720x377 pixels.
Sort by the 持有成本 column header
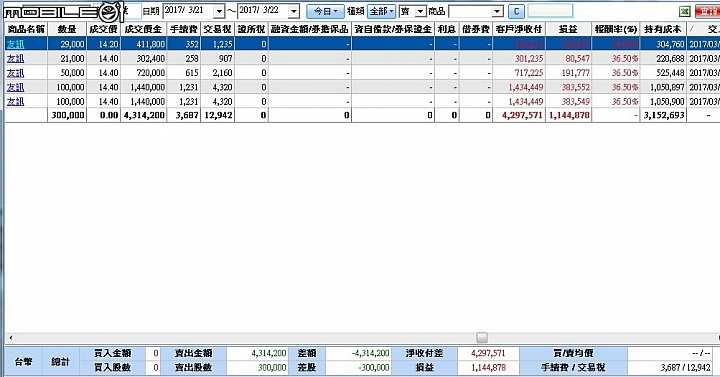click(x=664, y=29)
